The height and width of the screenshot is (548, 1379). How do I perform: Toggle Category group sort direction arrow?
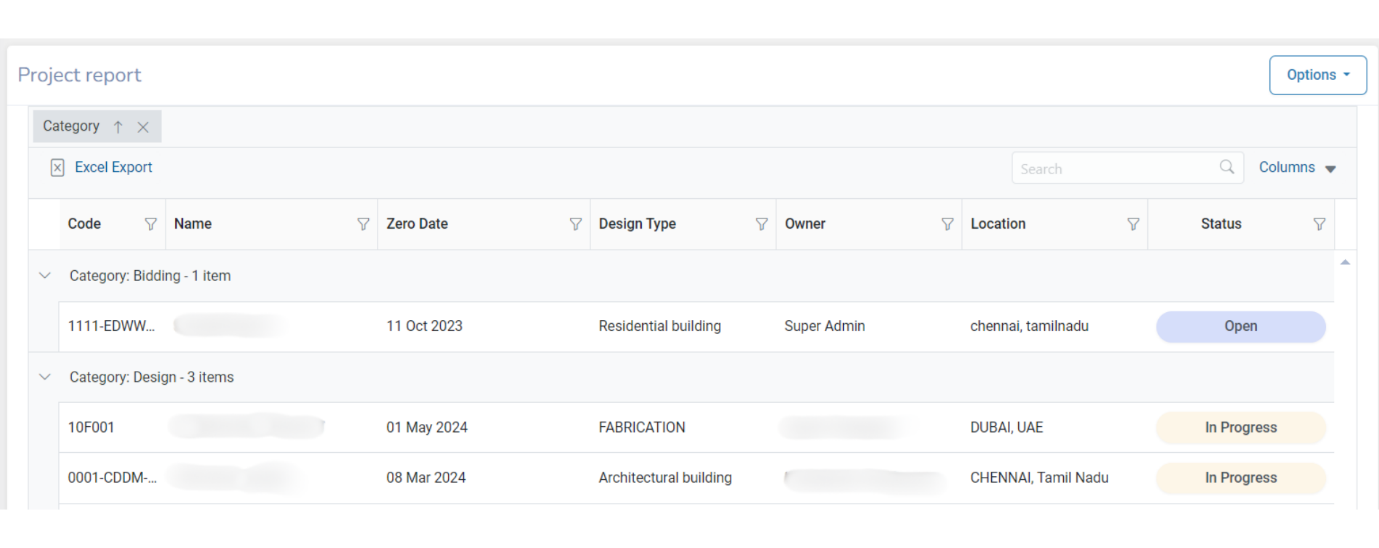coord(118,127)
